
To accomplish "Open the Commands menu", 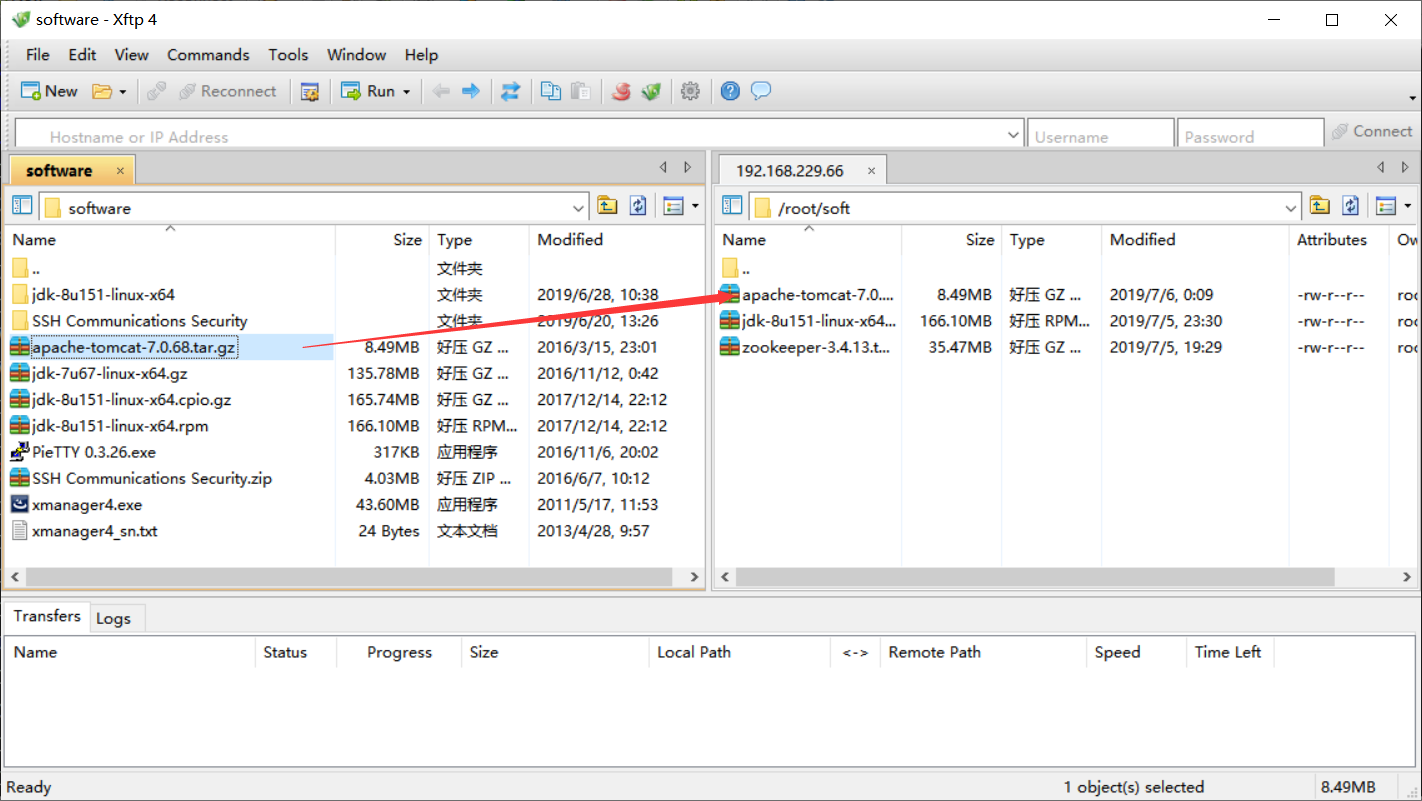I will (208, 55).
